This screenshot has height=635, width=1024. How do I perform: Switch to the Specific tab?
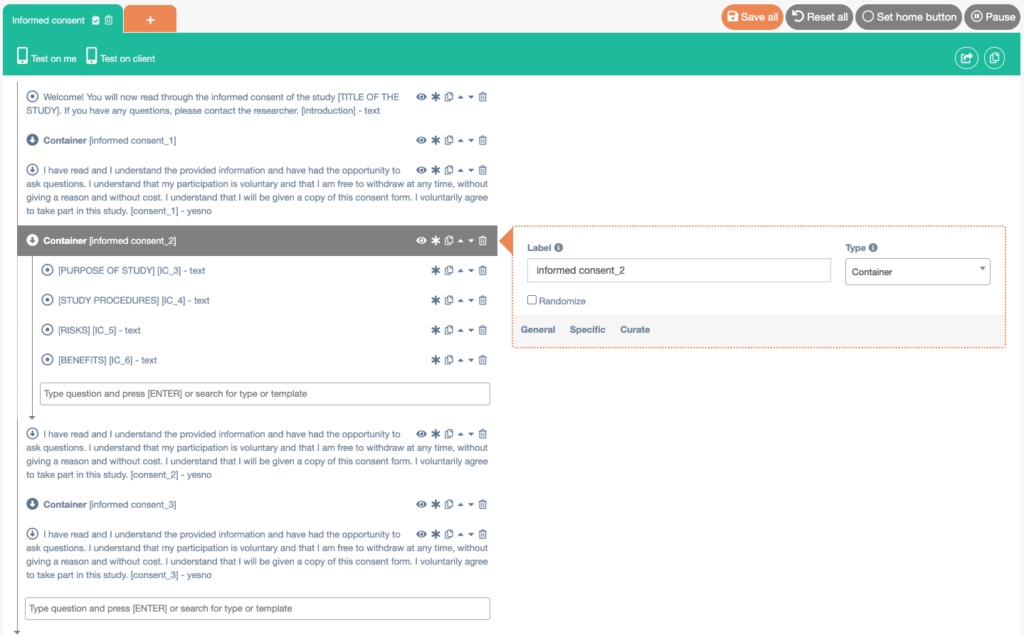click(x=587, y=329)
